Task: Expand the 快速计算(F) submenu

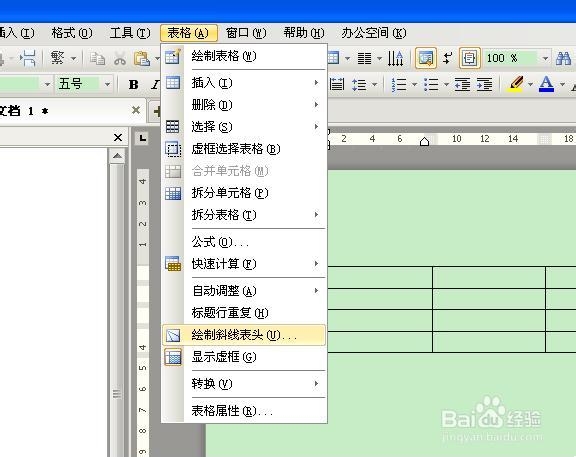Action: pos(244,264)
